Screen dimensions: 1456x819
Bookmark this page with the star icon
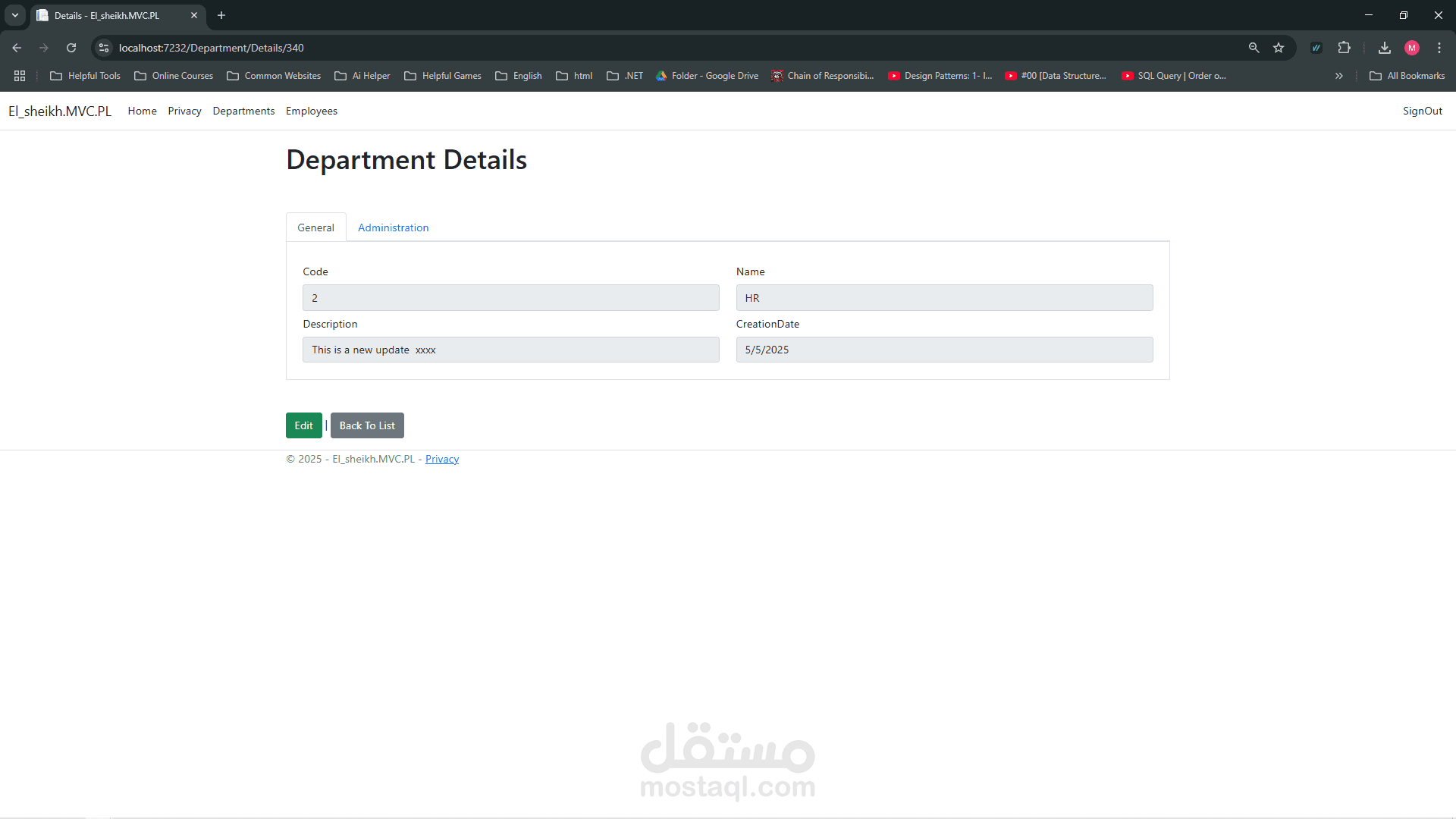pyautogui.click(x=1279, y=48)
